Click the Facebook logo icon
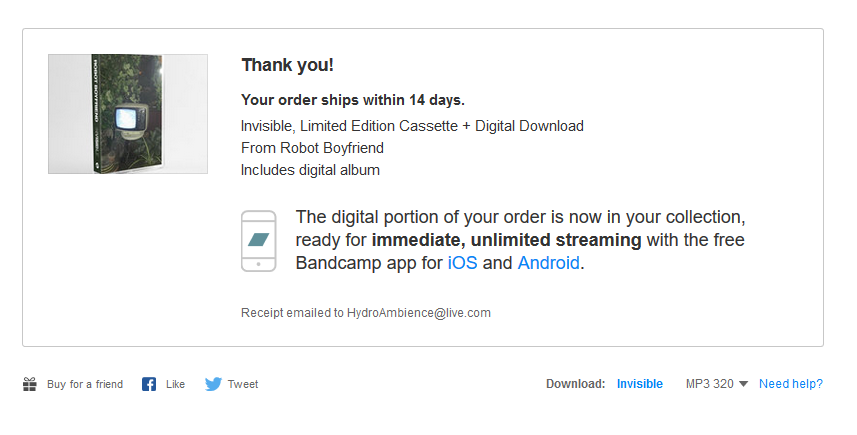This screenshot has width=857, height=435. 149,384
